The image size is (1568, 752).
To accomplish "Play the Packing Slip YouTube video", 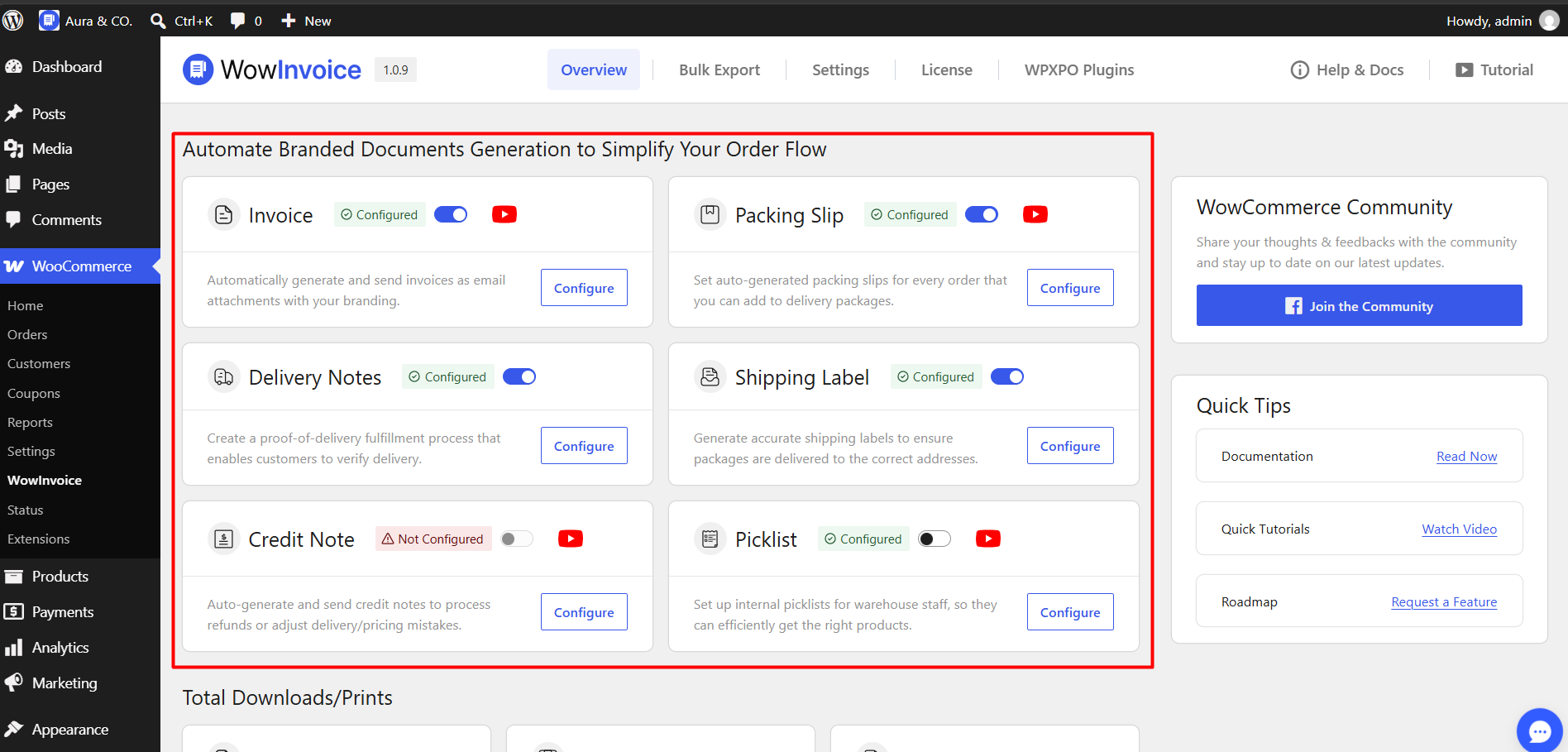I will [1035, 214].
